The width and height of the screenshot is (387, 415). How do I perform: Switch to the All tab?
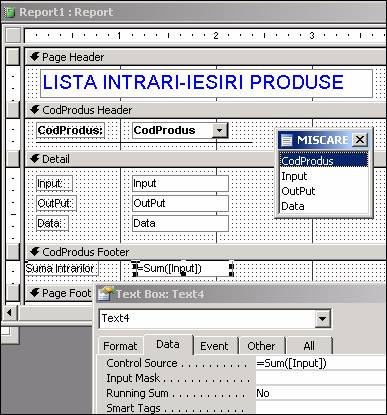click(x=309, y=346)
